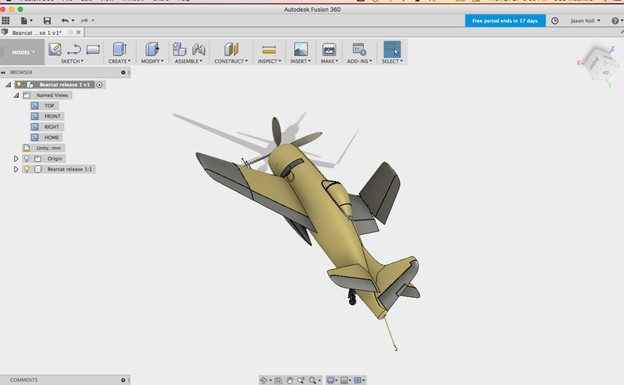Click the Free period ends in 17 days button
The image size is (624, 385).
click(505, 21)
